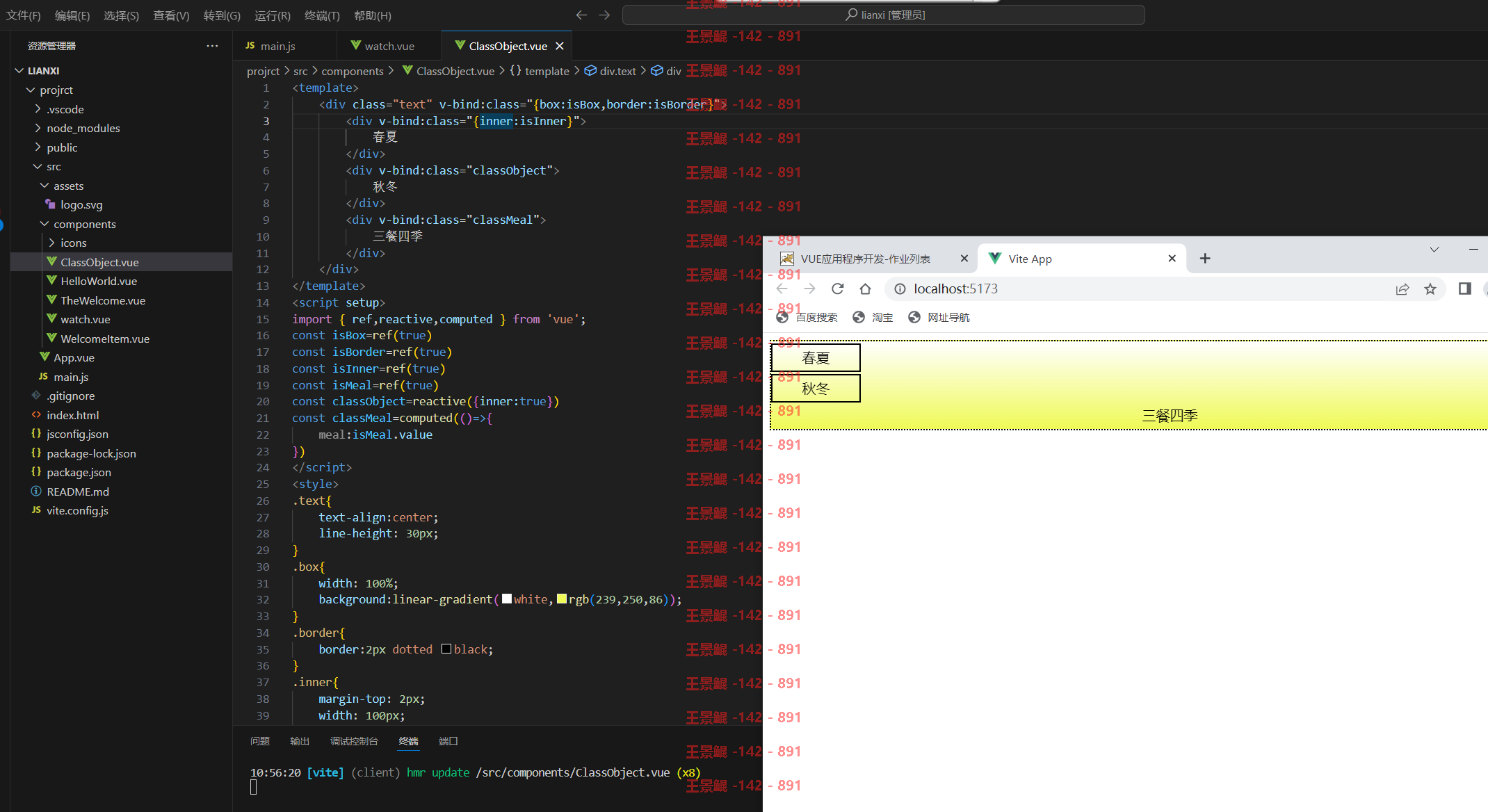Screen dimensions: 1488x812
Task: Open the 终端(T) menu
Action: [322, 15]
